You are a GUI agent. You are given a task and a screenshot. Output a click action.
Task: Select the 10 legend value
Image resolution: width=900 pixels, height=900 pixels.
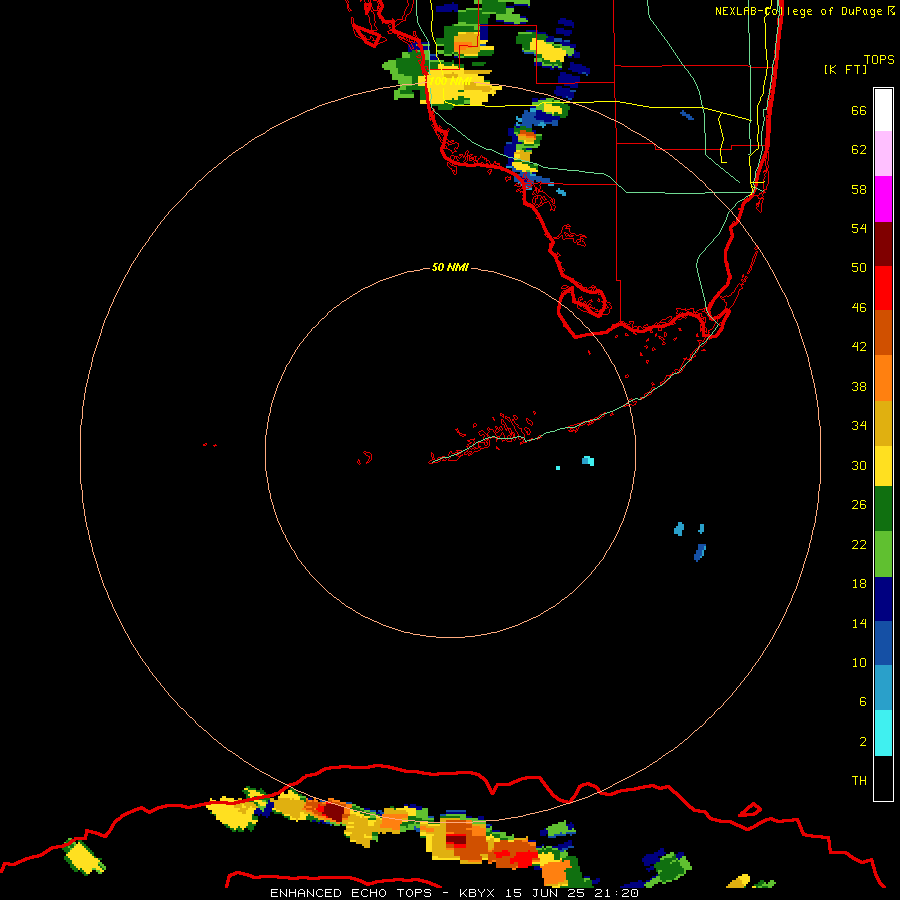[859, 662]
